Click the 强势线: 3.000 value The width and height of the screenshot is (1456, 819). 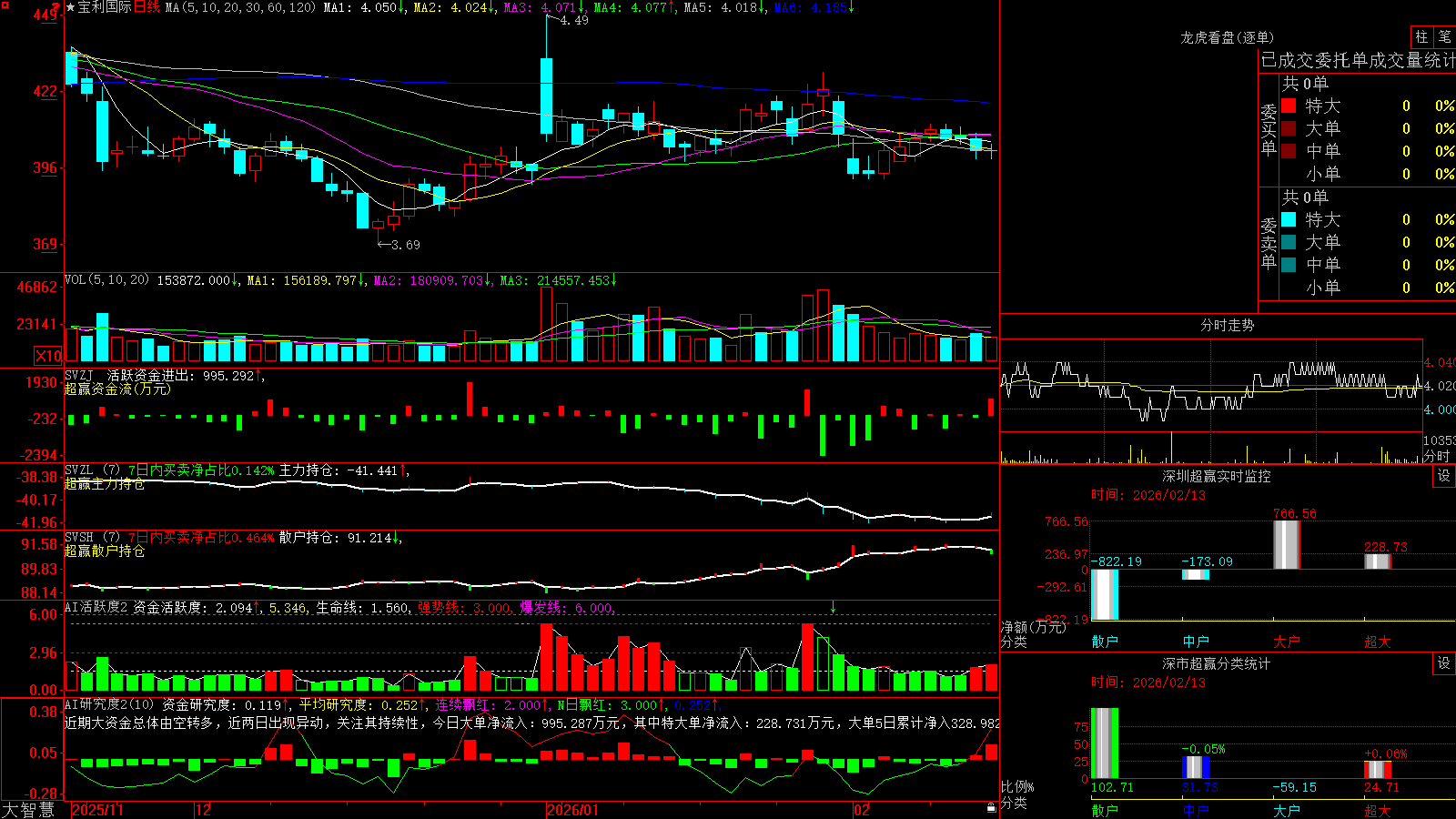click(x=464, y=607)
